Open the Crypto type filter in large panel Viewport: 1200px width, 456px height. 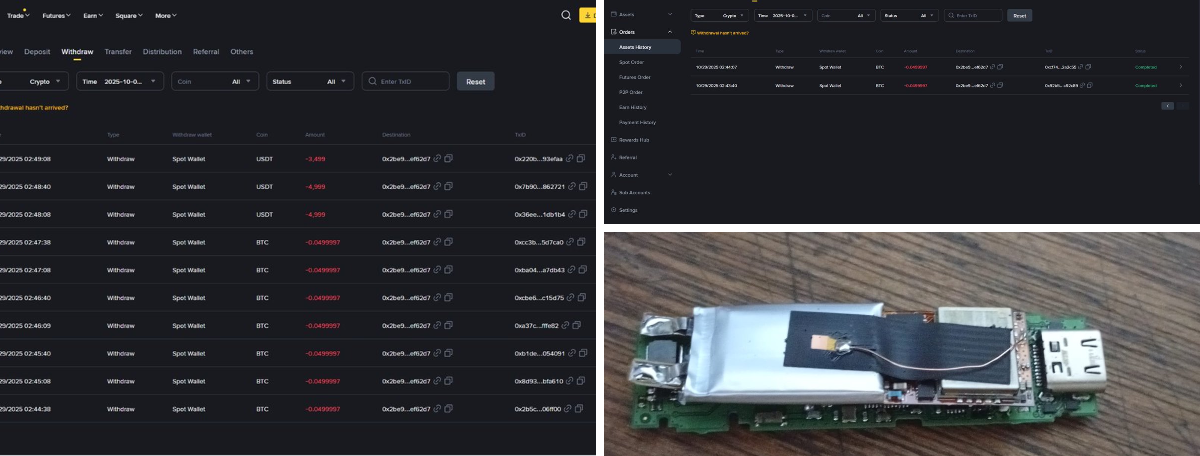(x=34, y=81)
